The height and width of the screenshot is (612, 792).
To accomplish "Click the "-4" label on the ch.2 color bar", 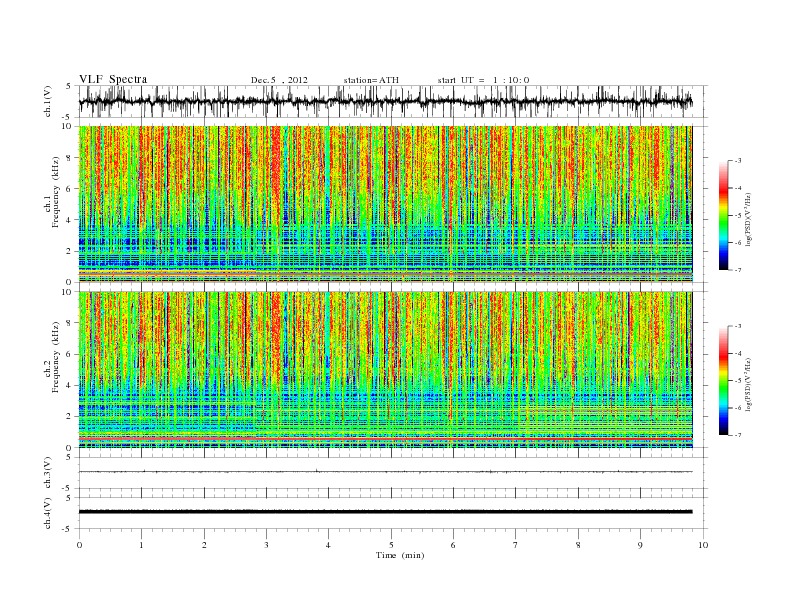I will (x=737, y=353).
